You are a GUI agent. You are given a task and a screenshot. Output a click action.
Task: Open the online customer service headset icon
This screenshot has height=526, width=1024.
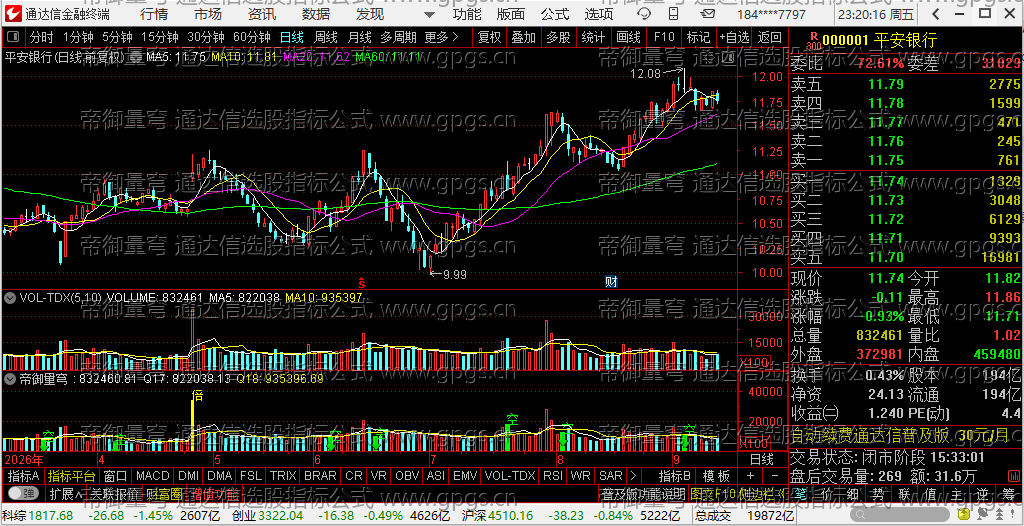644,14
